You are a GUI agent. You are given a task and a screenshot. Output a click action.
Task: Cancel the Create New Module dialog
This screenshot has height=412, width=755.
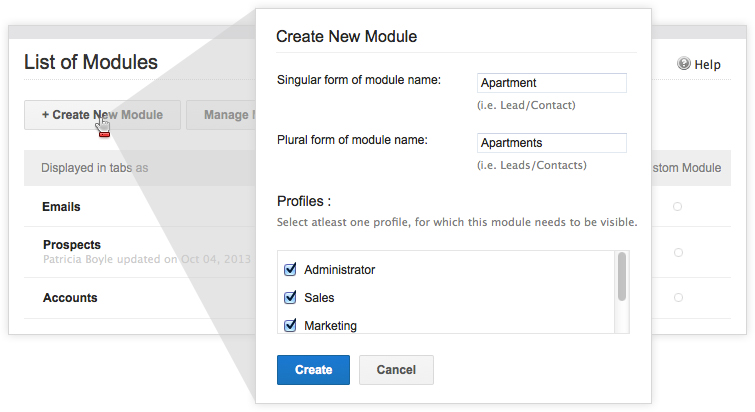(396, 370)
